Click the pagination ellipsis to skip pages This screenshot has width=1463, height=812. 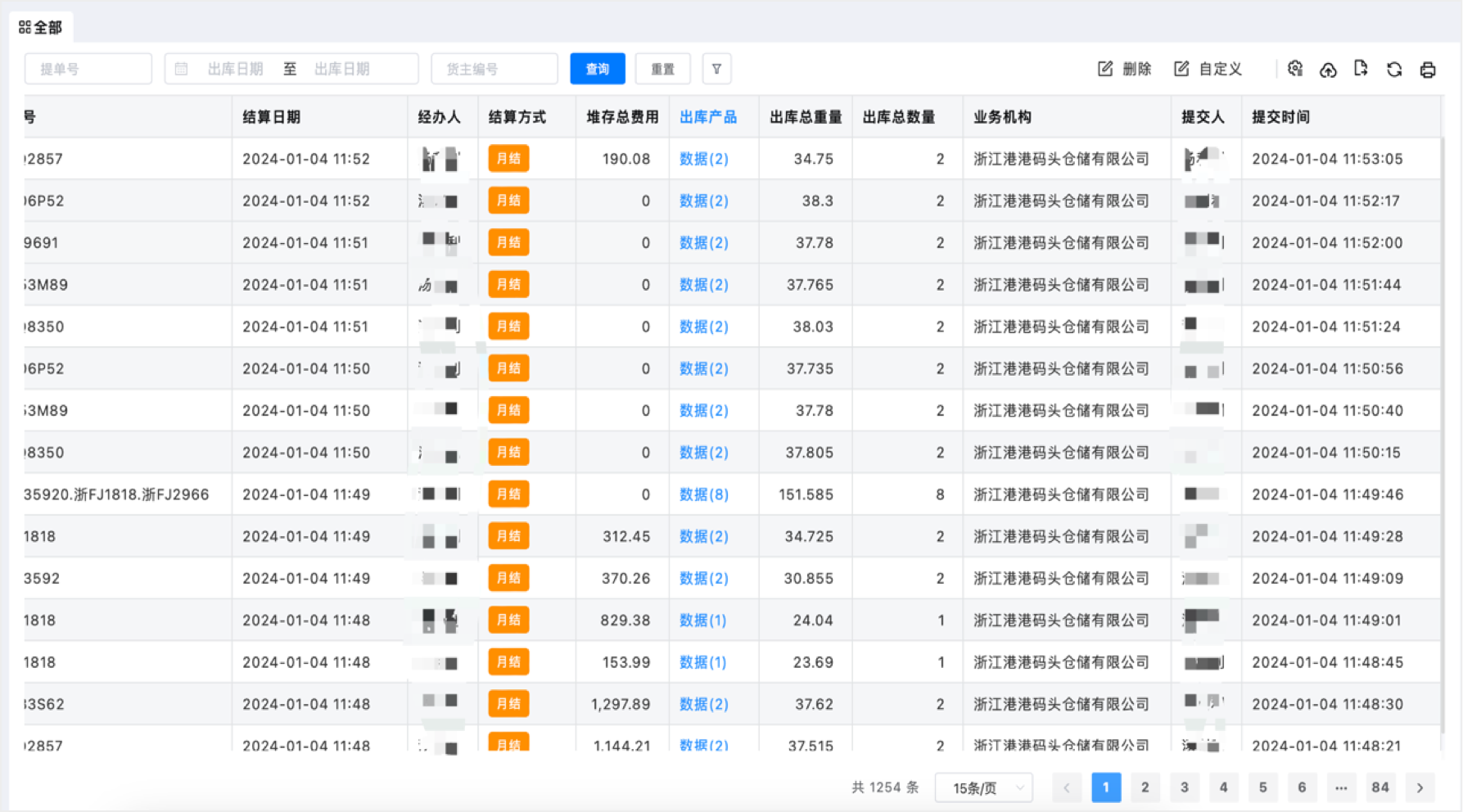pyautogui.click(x=1341, y=787)
